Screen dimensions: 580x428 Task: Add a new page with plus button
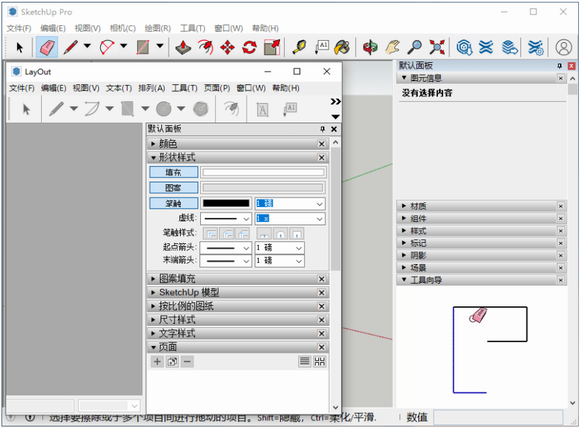pyautogui.click(x=157, y=361)
